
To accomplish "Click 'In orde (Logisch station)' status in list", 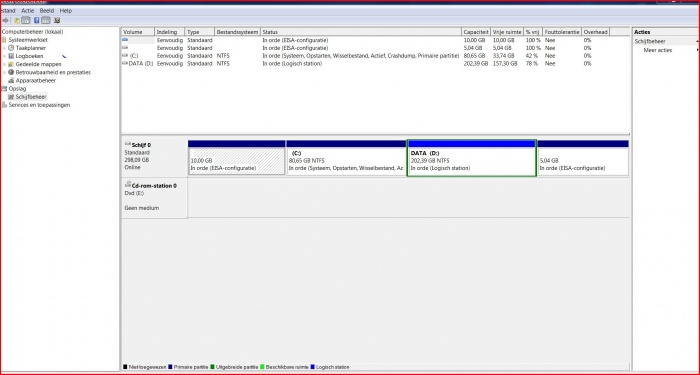I will coord(292,64).
